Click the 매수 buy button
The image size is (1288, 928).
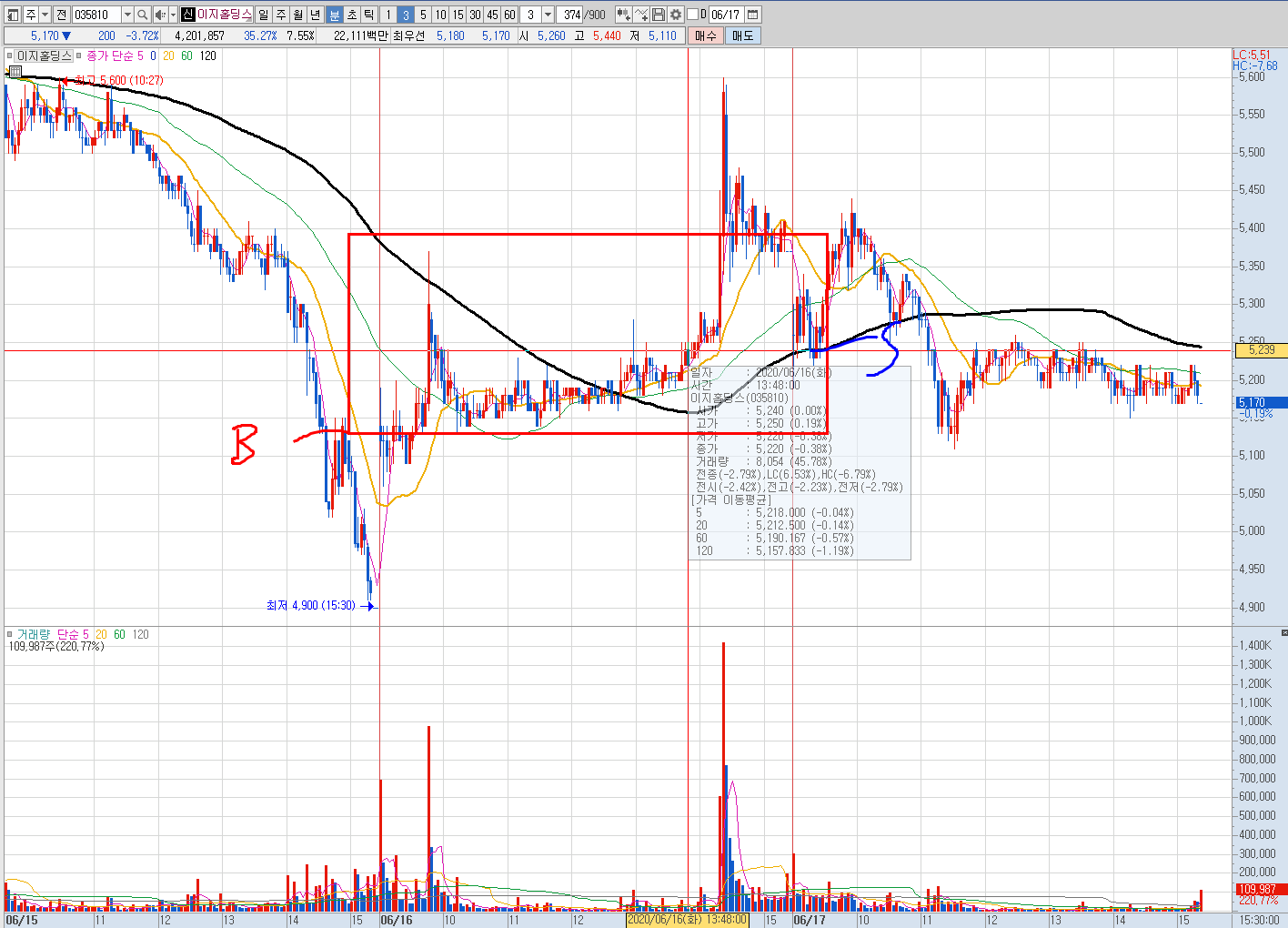(706, 35)
